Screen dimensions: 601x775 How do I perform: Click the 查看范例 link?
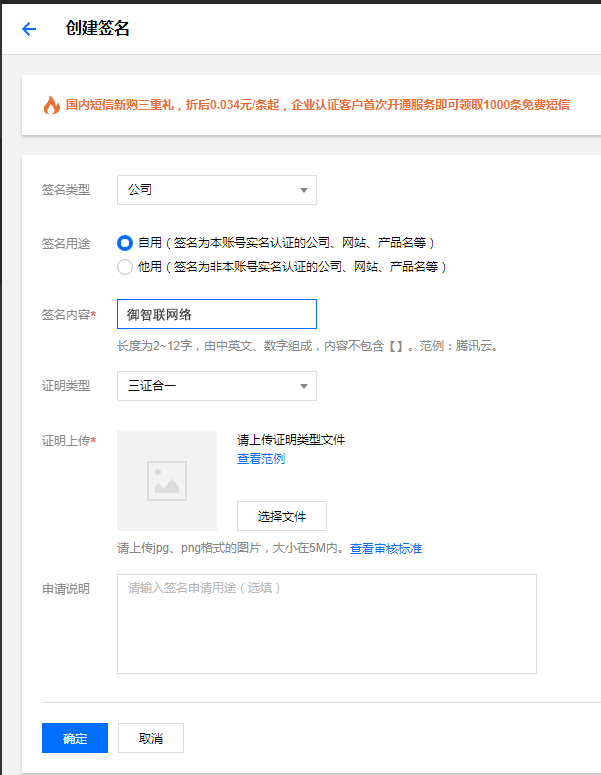[261, 459]
